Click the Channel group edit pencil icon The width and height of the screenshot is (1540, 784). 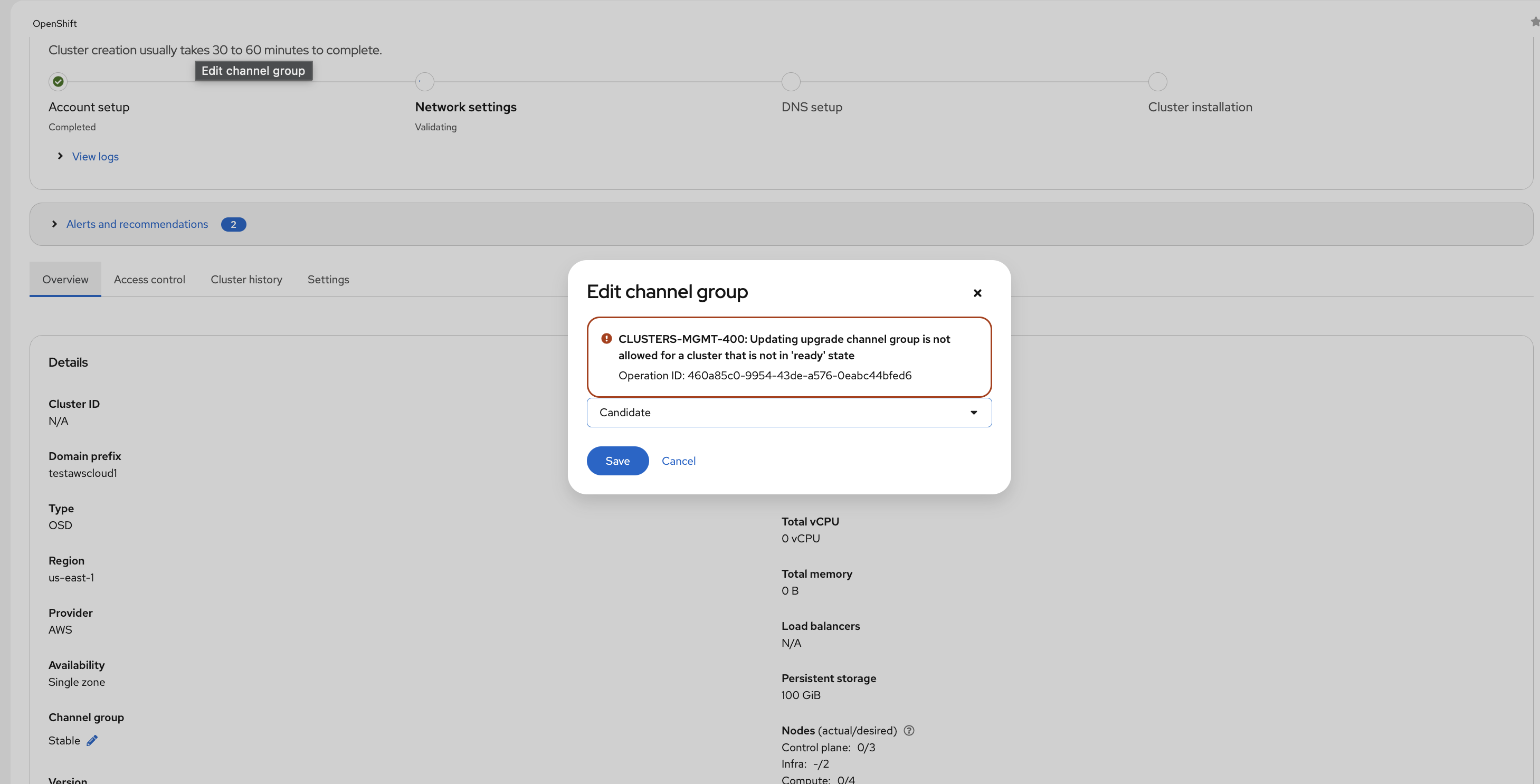(92, 740)
